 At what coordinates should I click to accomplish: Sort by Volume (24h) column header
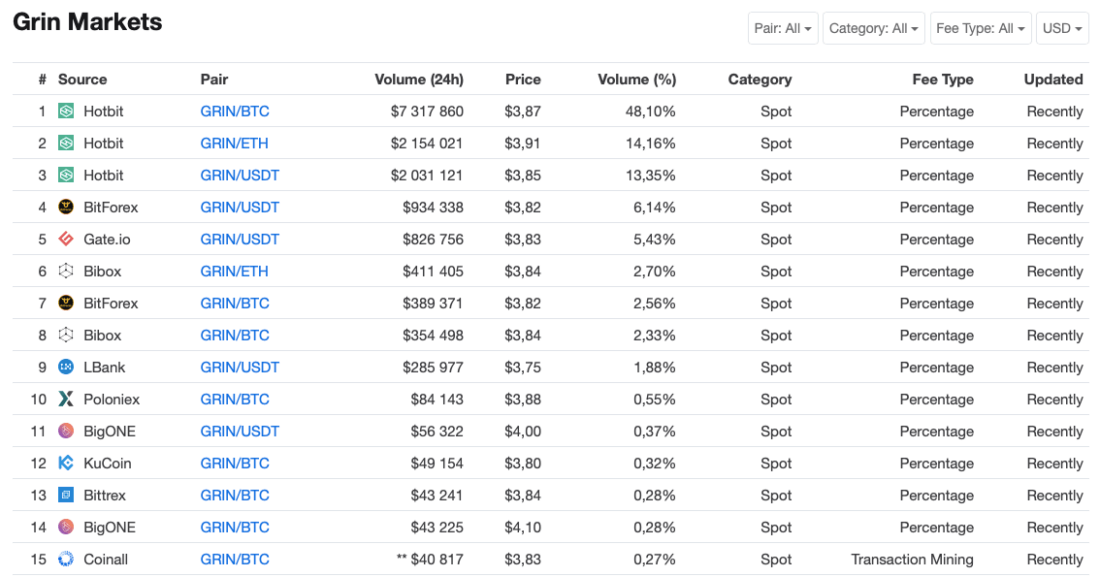pyautogui.click(x=419, y=79)
